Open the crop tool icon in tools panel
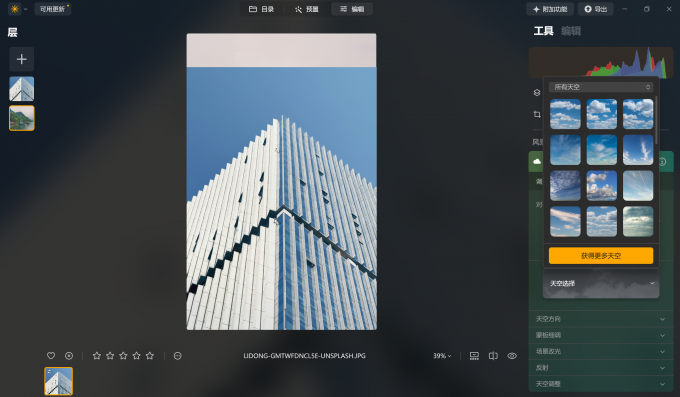680x397 pixels. (x=537, y=115)
